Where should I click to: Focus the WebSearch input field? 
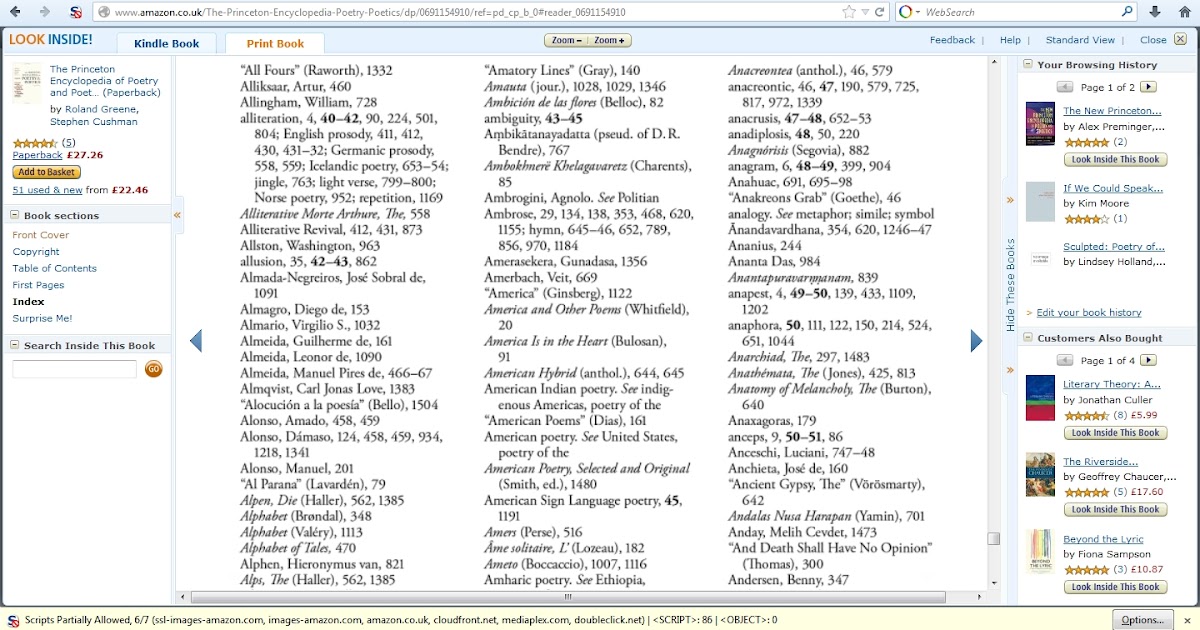click(x=1020, y=12)
